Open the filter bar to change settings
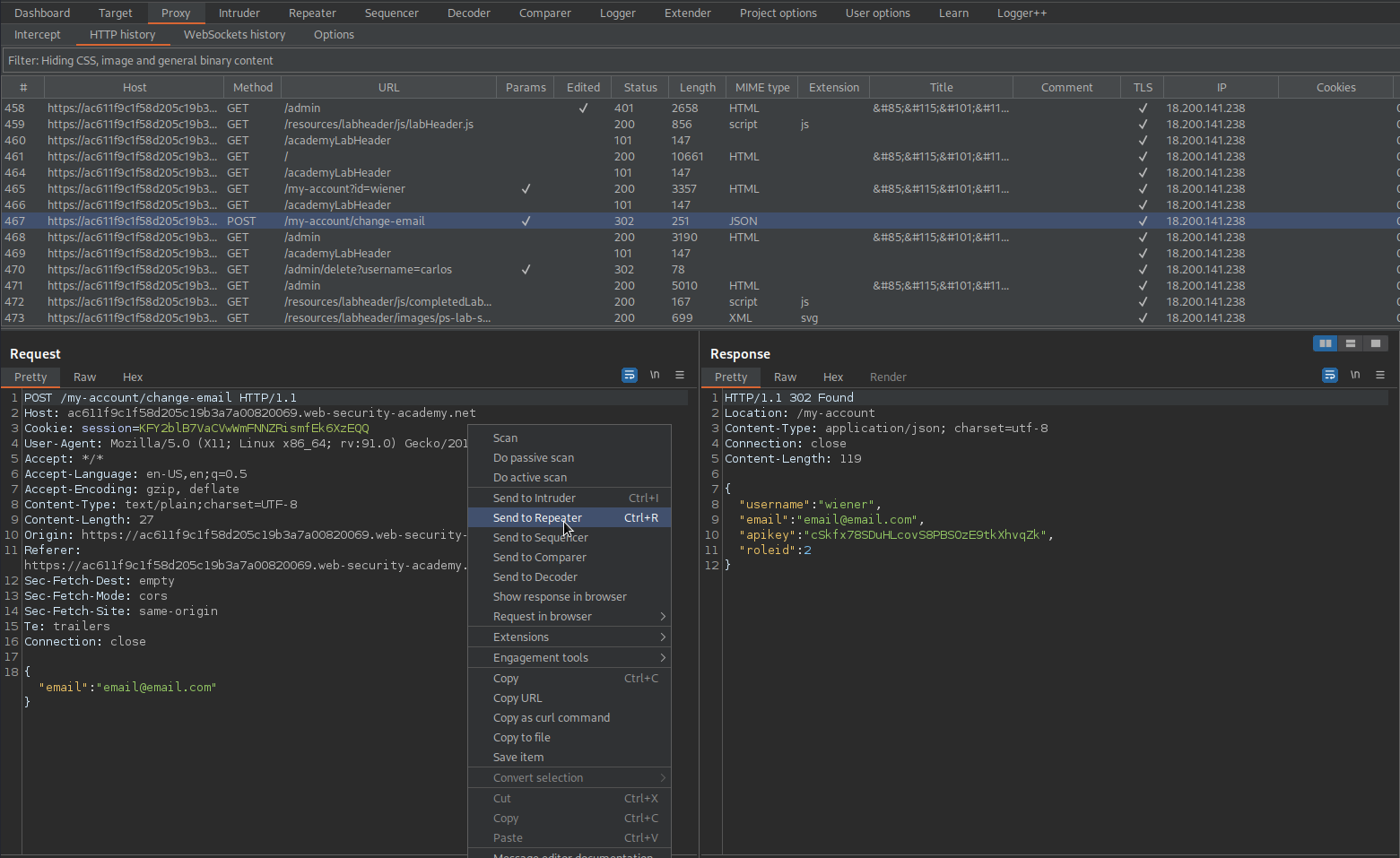This screenshot has width=1400, height=858. click(700, 60)
